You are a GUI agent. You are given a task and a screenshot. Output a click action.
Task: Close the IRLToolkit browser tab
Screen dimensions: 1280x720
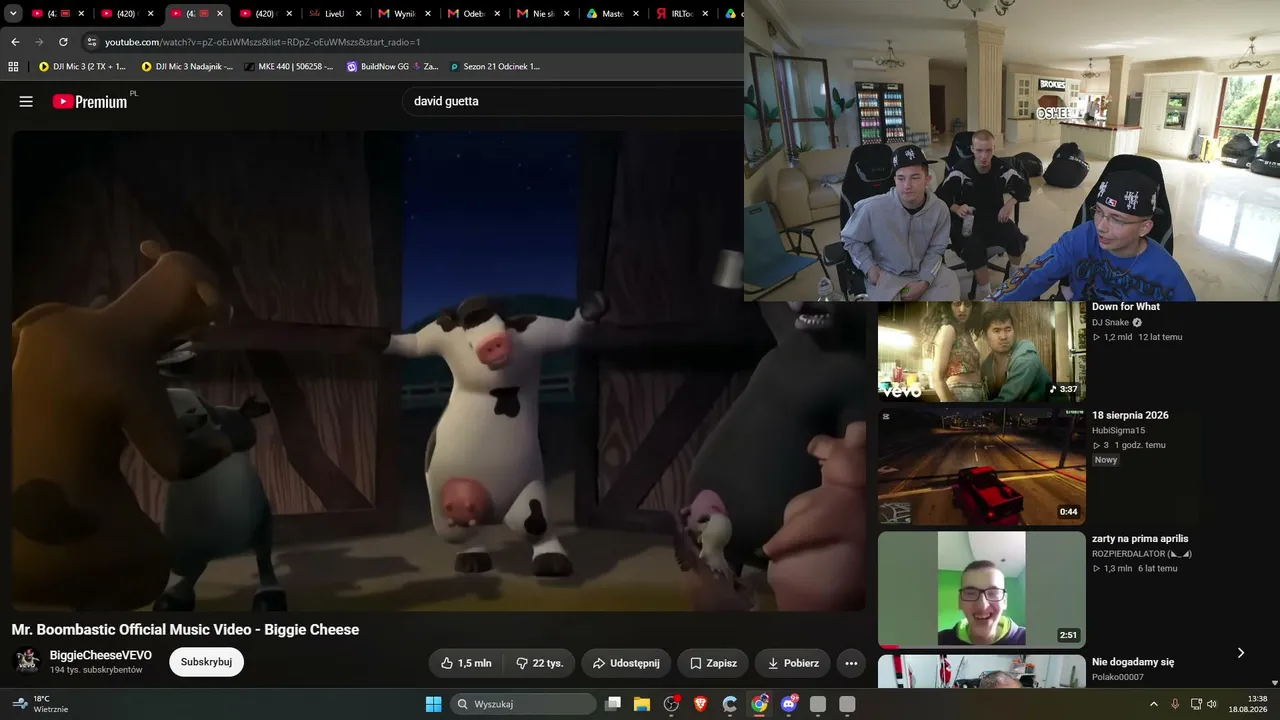pos(706,14)
